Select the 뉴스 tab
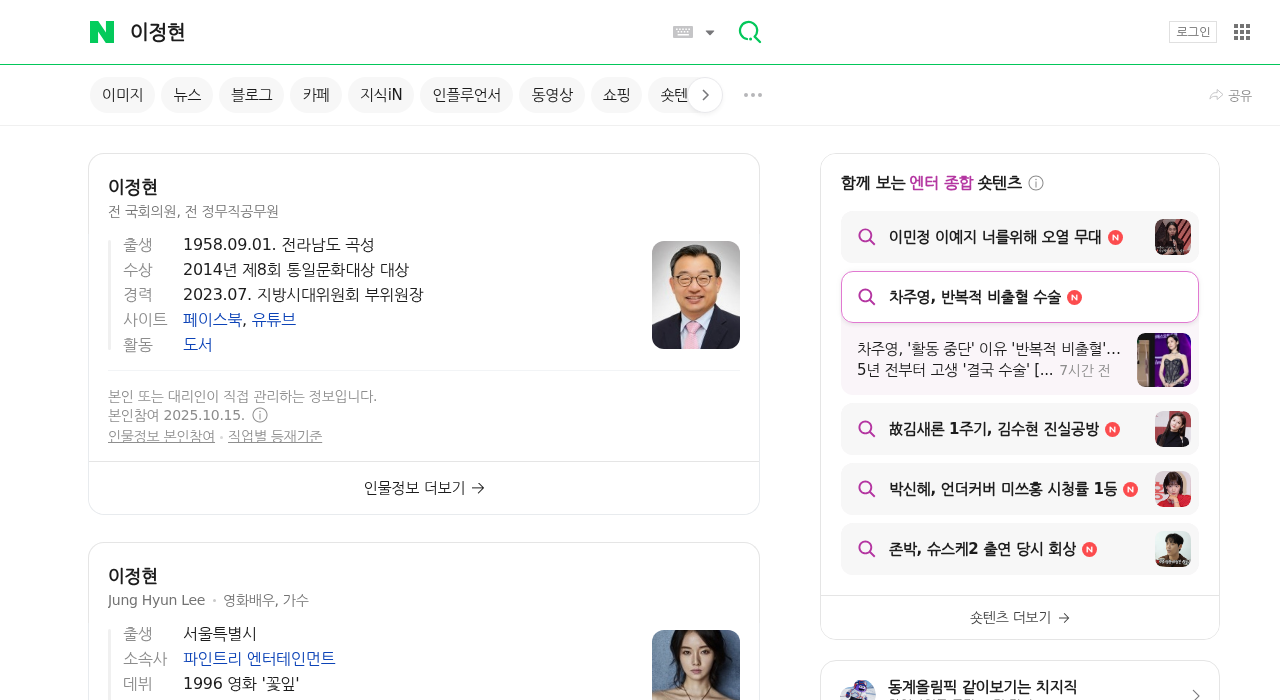Image resolution: width=1280 pixels, height=700 pixels. (186, 94)
